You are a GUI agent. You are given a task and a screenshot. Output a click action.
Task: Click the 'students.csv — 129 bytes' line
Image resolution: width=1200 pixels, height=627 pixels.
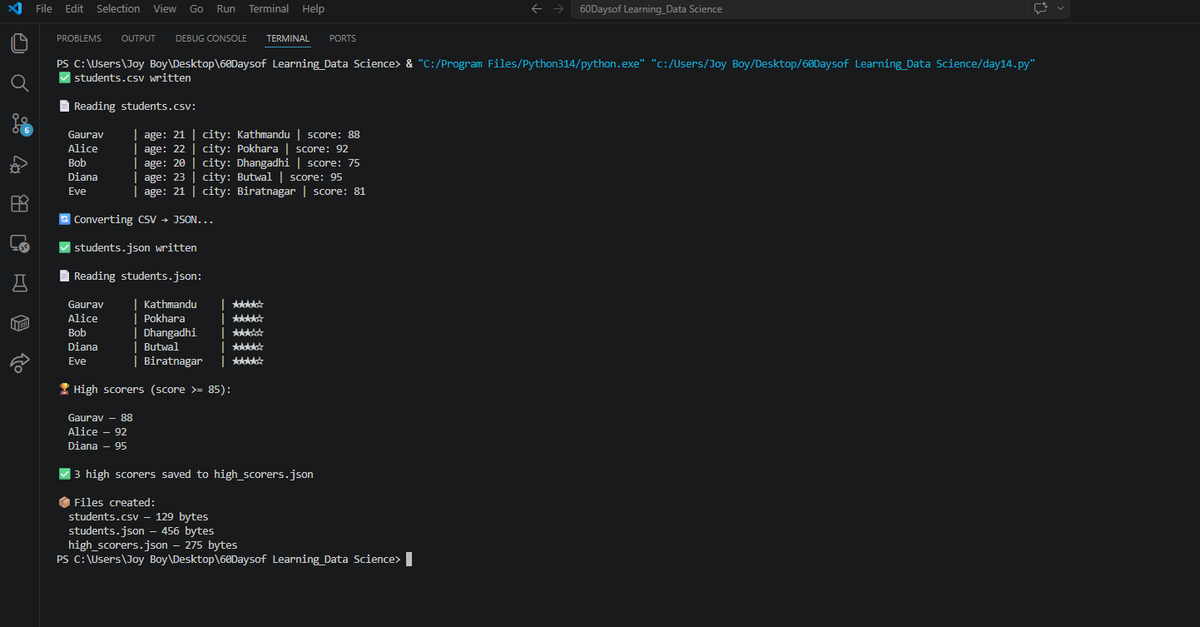[138, 517]
